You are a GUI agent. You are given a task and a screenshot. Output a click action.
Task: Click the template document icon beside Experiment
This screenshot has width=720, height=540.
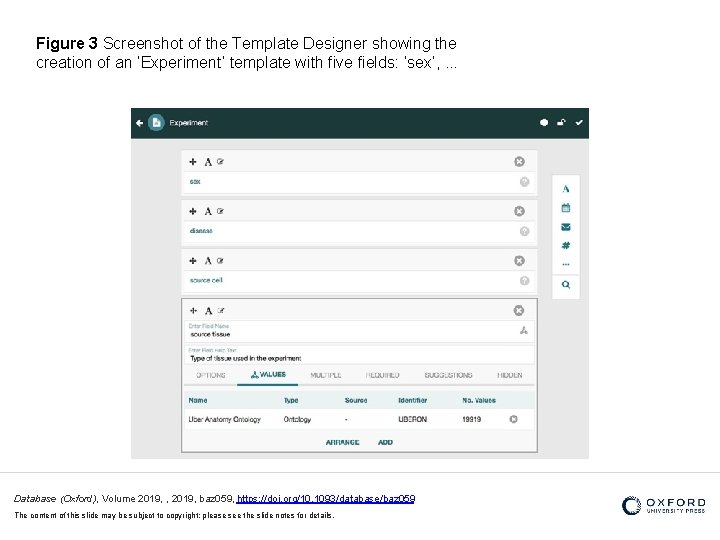tap(156, 123)
